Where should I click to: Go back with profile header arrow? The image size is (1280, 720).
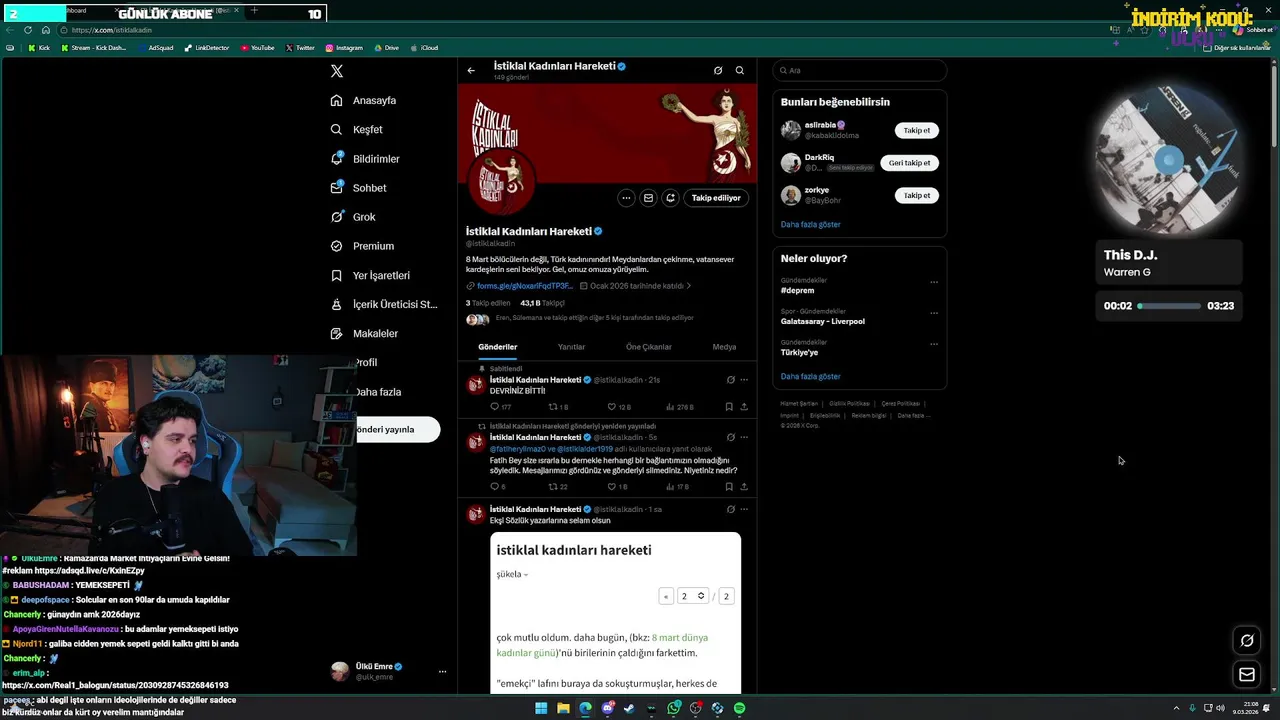(471, 71)
